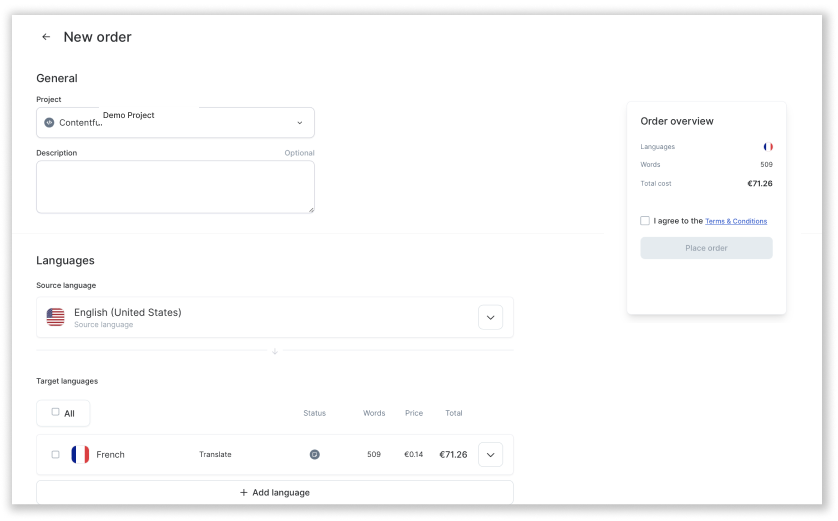Click Translate in the French row
This screenshot has width=838, height=521.
pyautogui.click(x=215, y=455)
